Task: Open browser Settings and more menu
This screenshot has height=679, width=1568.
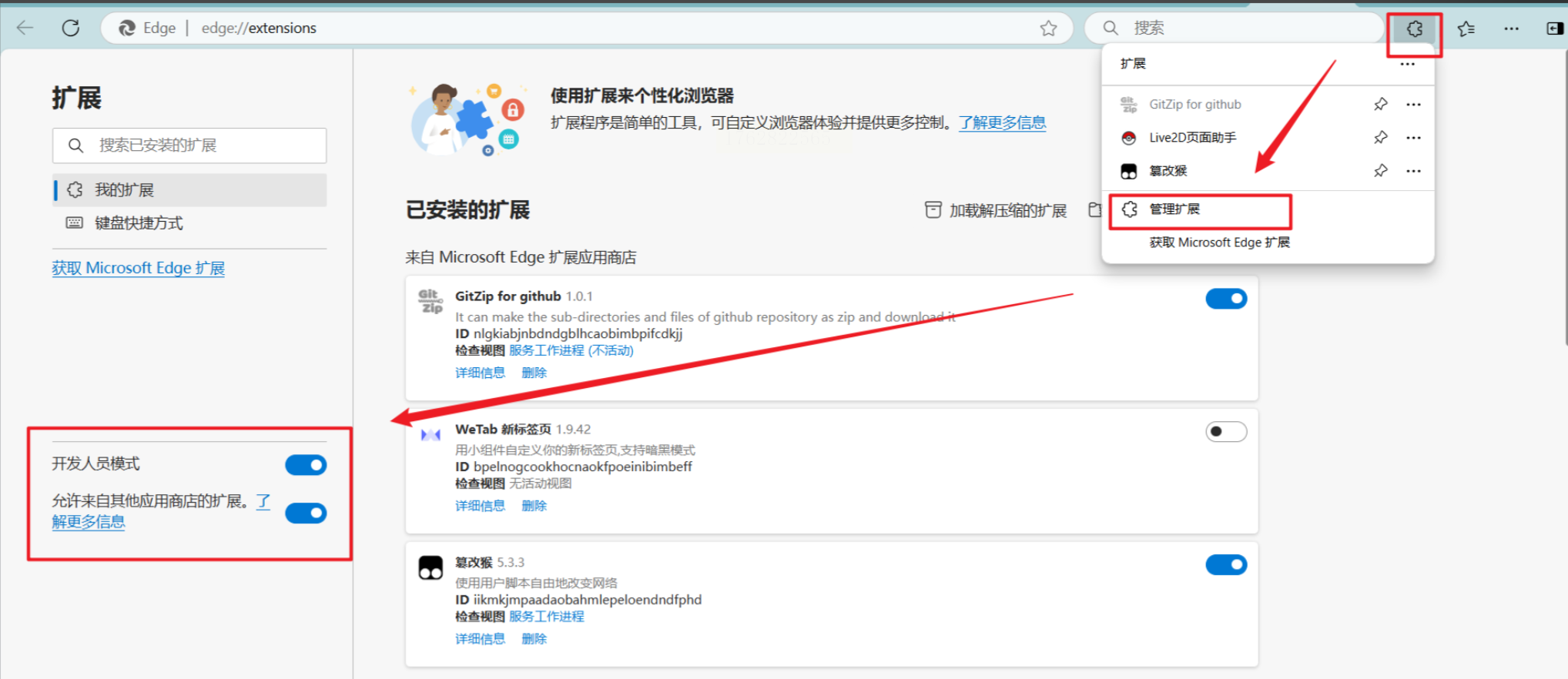Action: (x=1512, y=28)
